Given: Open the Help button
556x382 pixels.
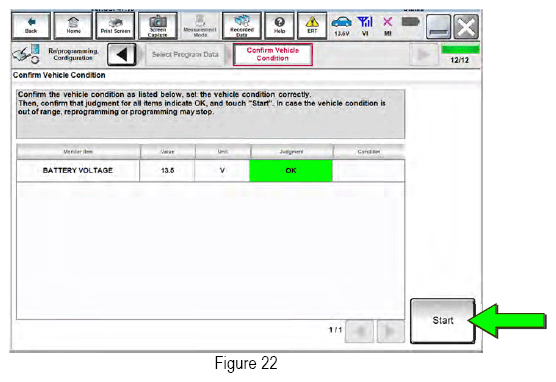Looking at the screenshot, I should click(x=279, y=26).
